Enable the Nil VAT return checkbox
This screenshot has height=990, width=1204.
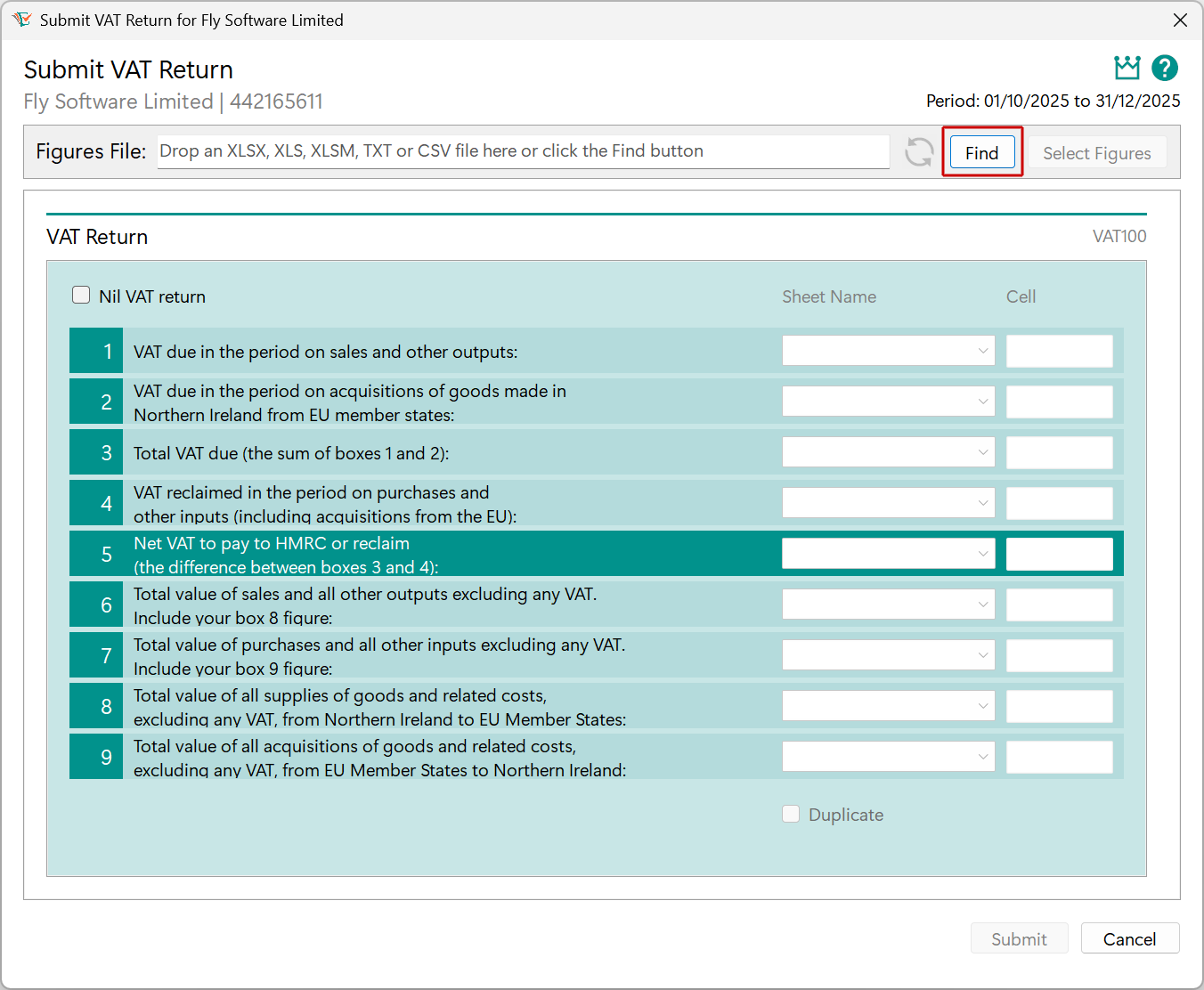[80, 294]
